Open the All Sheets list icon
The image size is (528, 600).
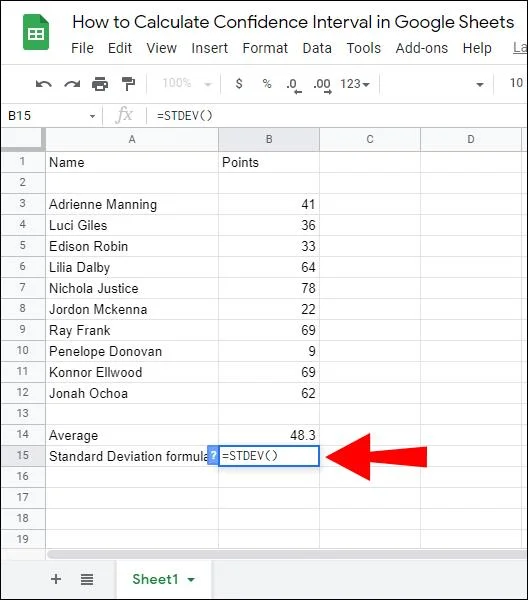pos(87,579)
